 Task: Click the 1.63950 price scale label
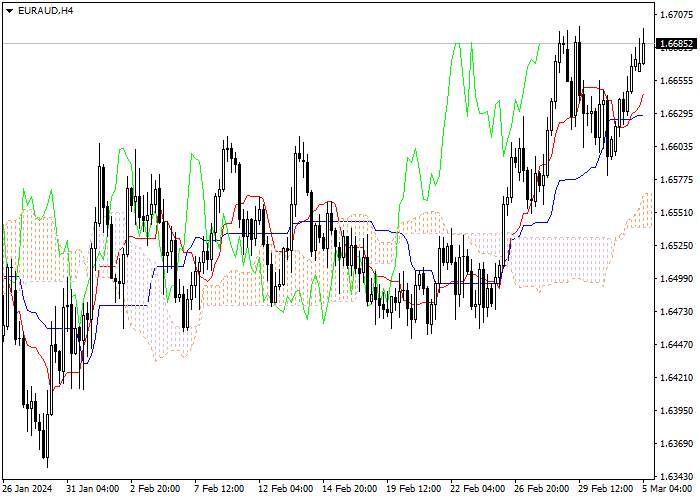677,410
